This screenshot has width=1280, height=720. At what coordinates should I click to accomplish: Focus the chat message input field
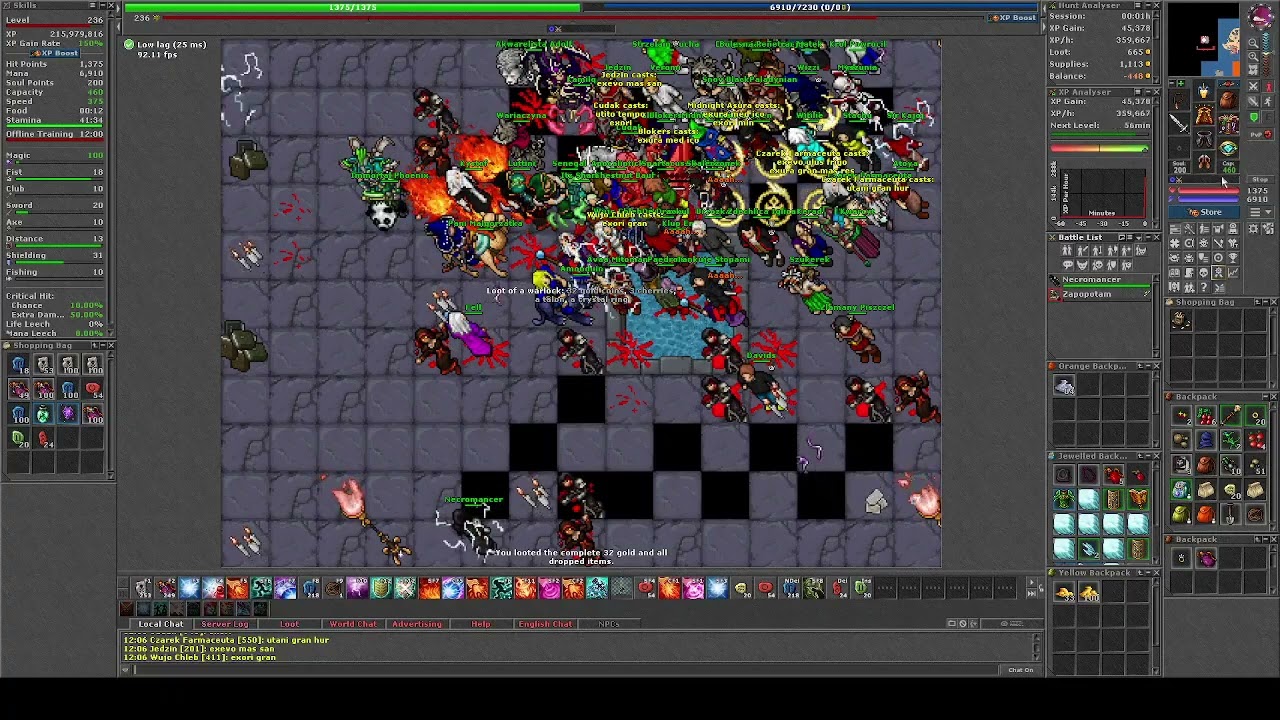click(x=565, y=670)
